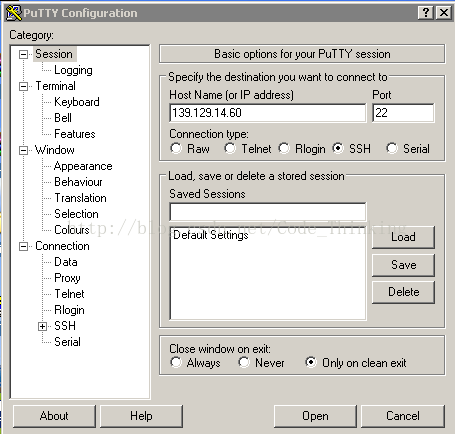This screenshot has width=455, height=434.
Task: Open the Features category
Action: [x=75, y=134]
